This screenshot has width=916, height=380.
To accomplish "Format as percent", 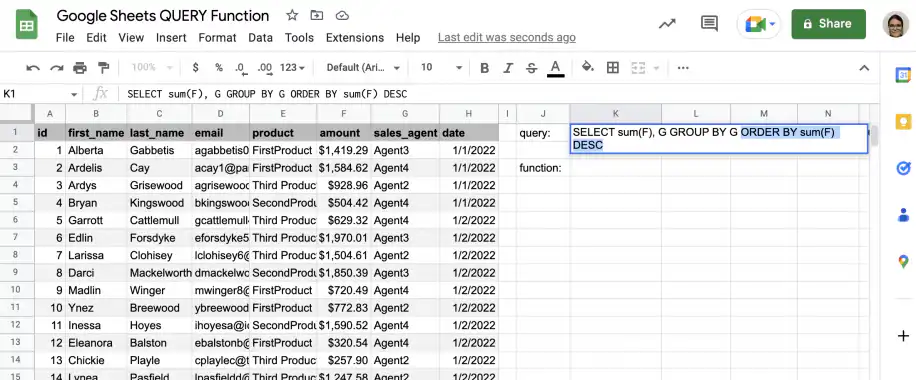I will tap(219, 68).
